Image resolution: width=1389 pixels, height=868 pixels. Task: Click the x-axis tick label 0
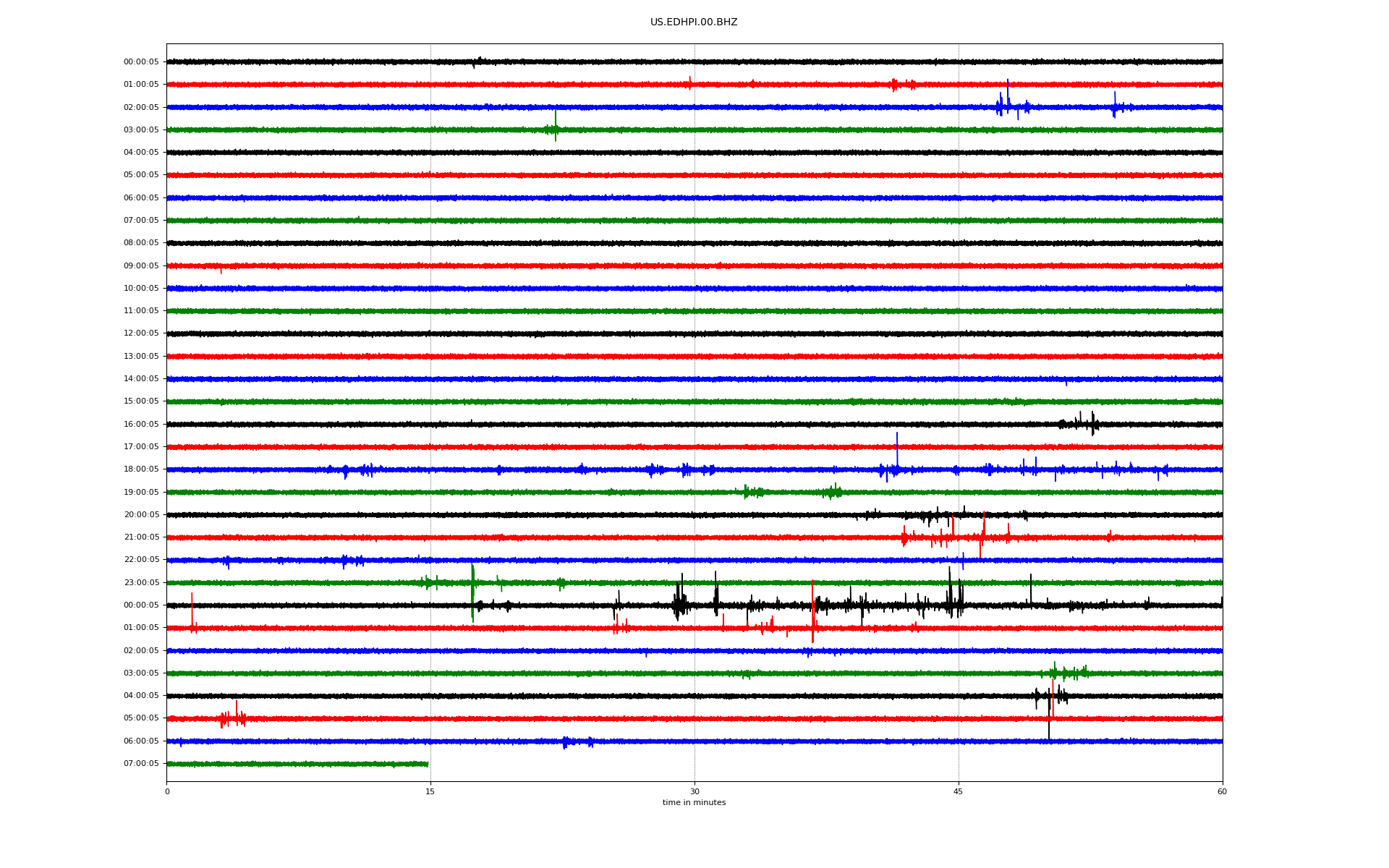tap(167, 791)
